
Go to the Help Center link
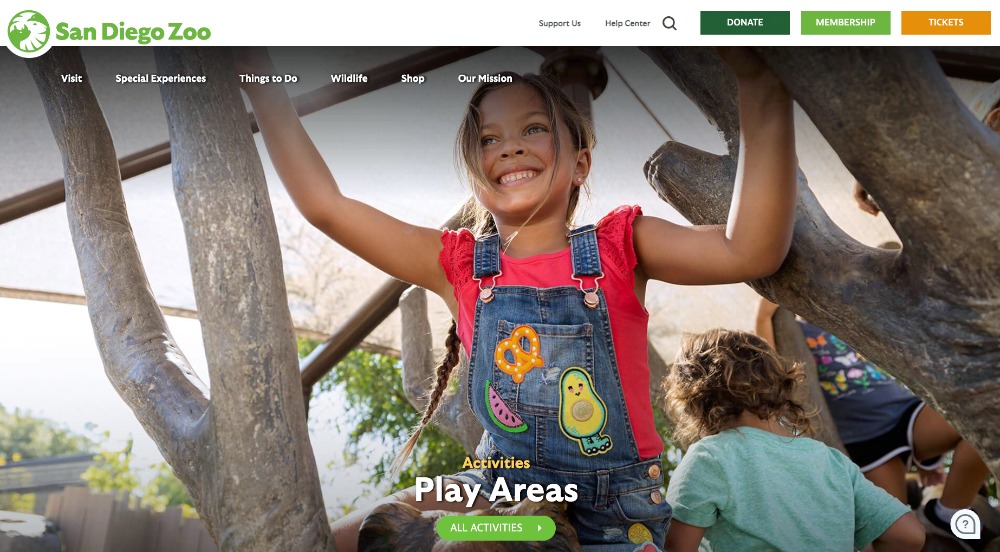(x=628, y=24)
